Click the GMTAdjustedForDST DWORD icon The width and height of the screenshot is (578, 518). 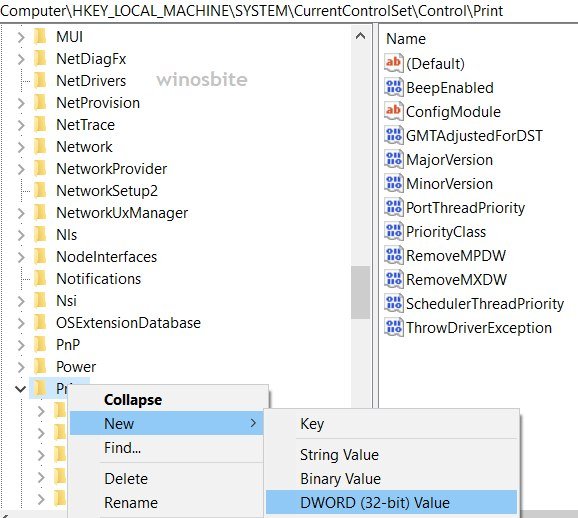393,136
